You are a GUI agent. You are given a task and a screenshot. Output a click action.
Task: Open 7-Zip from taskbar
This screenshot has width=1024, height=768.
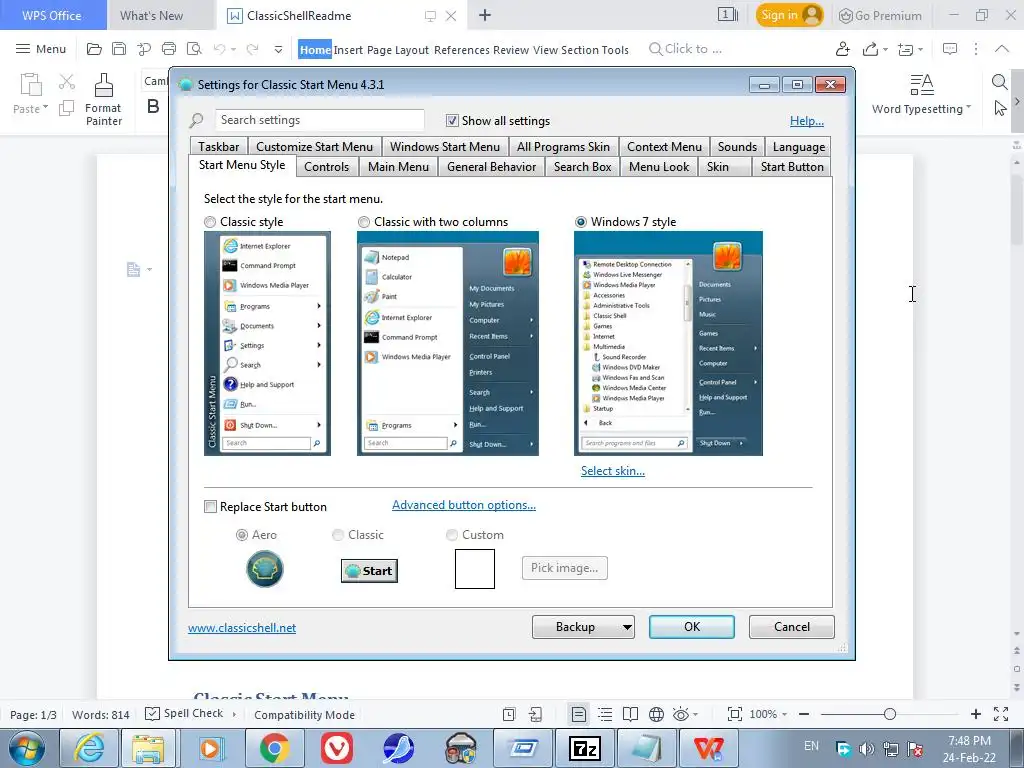coord(584,748)
